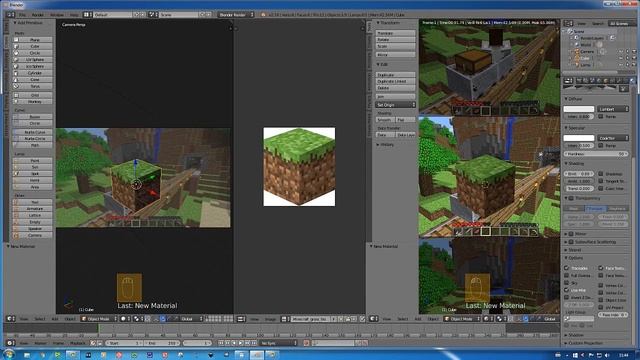
Task: Add a Cone mesh primitive
Action: click(x=33, y=80)
